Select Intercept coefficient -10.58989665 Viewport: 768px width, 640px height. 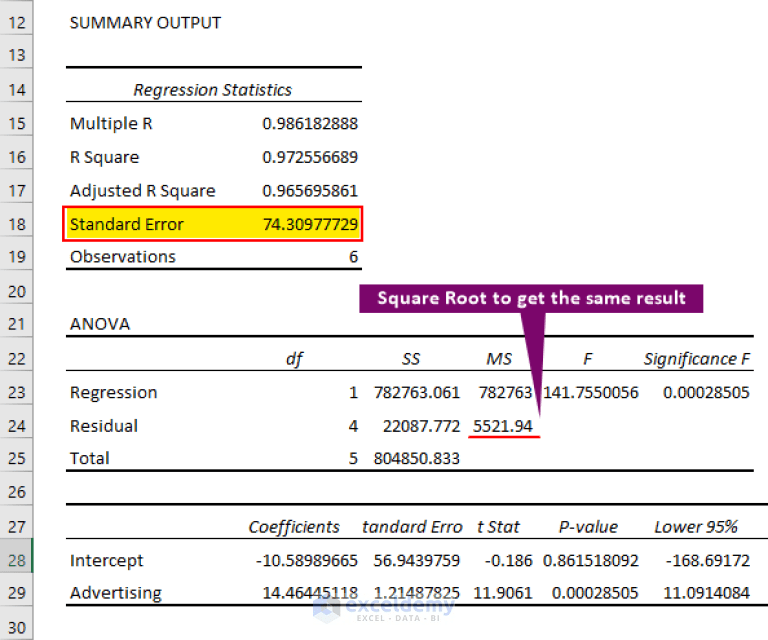pyautogui.click(x=307, y=561)
